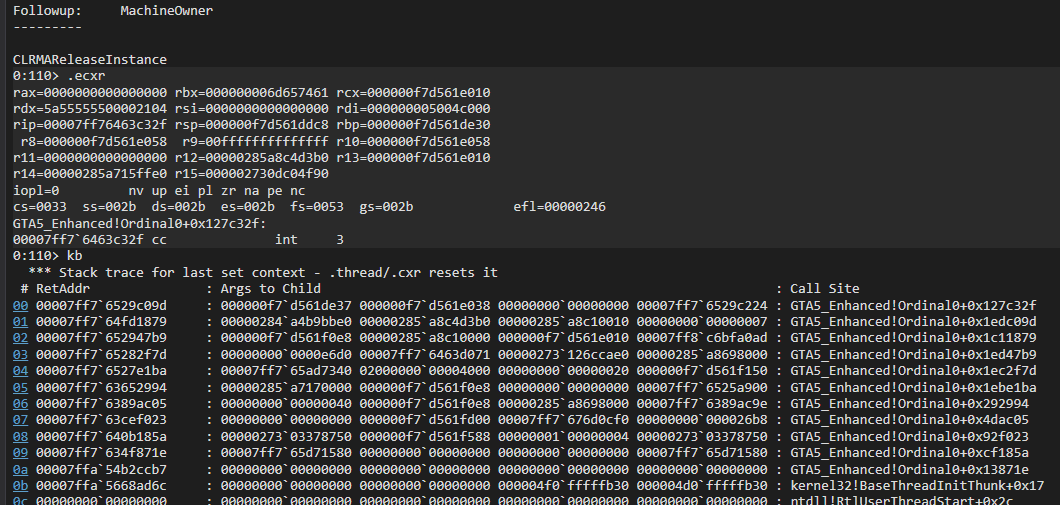Open stack frame 07 link
The height and width of the screenshot is (505, 1060).
tap(20, 420)
